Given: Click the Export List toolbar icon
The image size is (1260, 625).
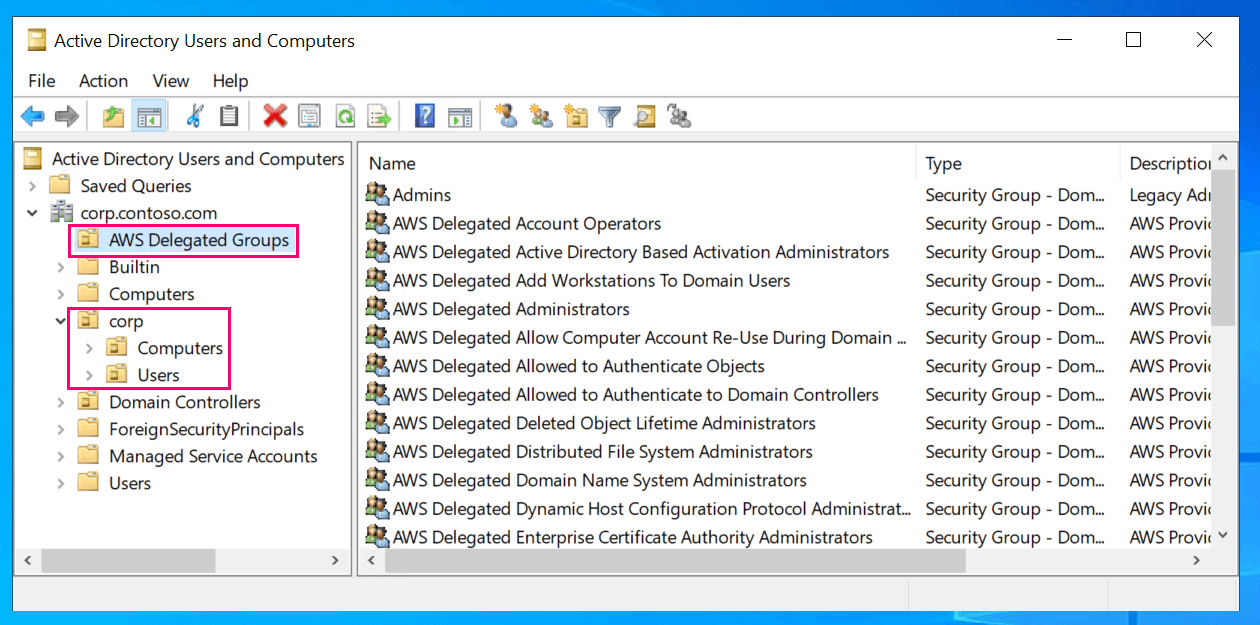Looking at the screenshot, I should point(379,117).
